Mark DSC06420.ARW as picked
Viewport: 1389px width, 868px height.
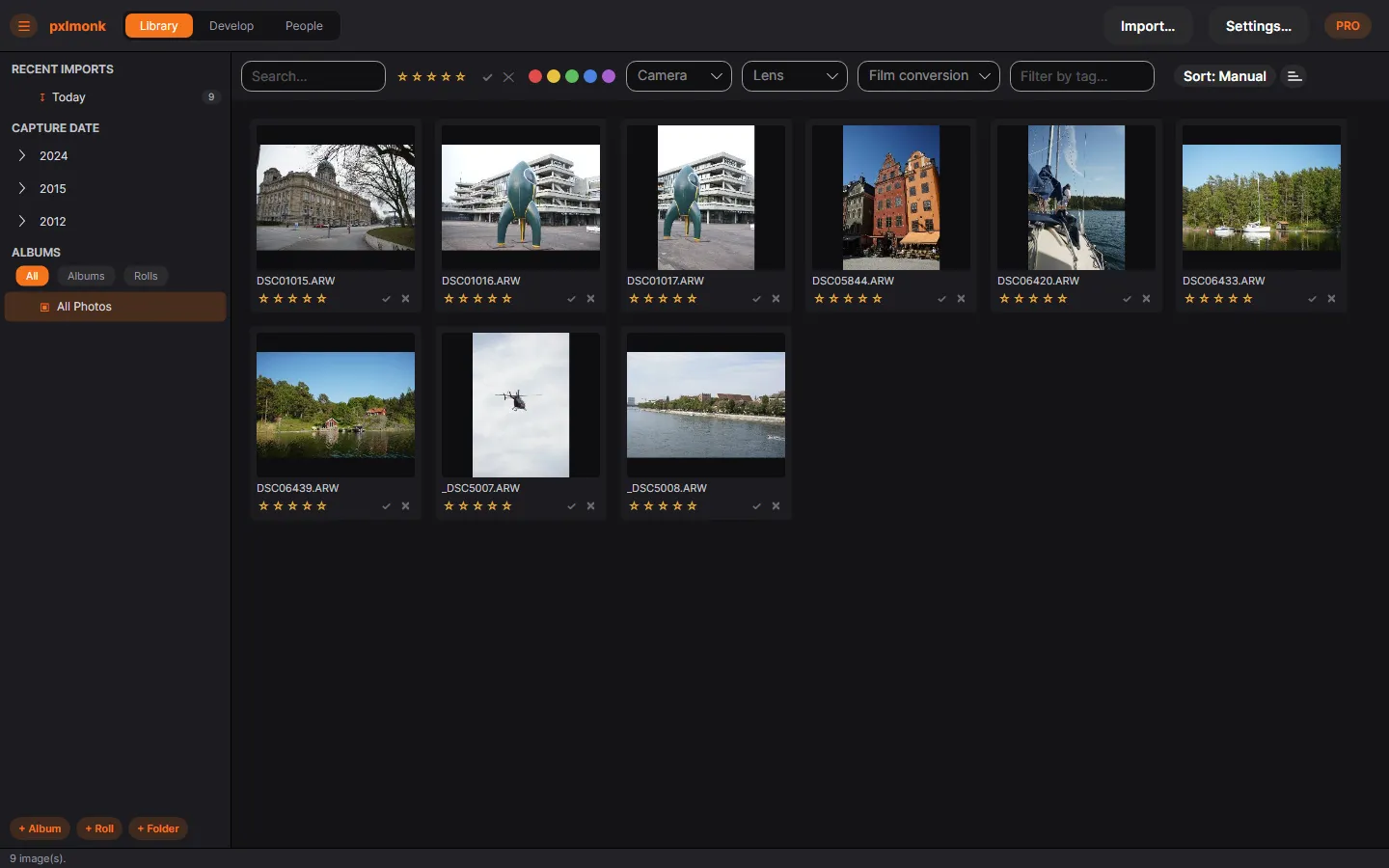pyautogui.click(x=1127, y=299)
